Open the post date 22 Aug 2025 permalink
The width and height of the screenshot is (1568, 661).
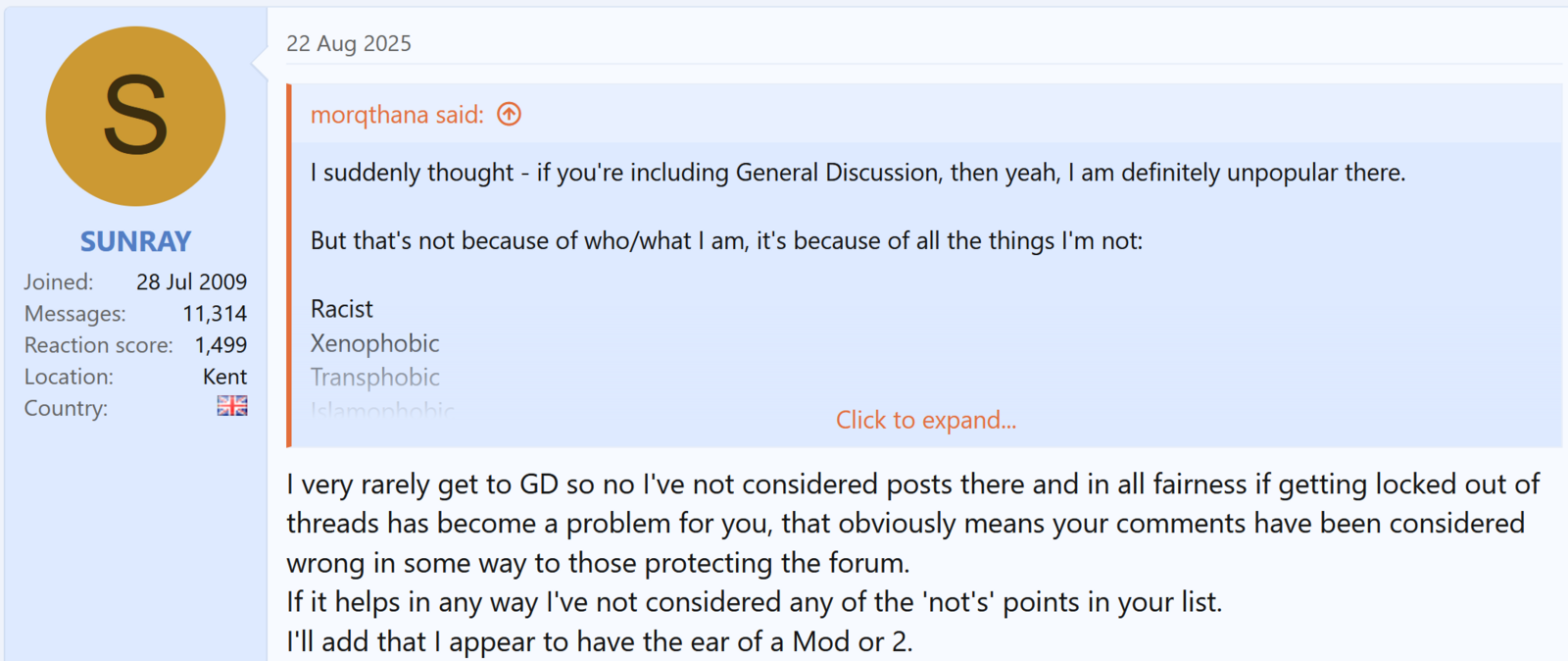[x=349, y=43]
